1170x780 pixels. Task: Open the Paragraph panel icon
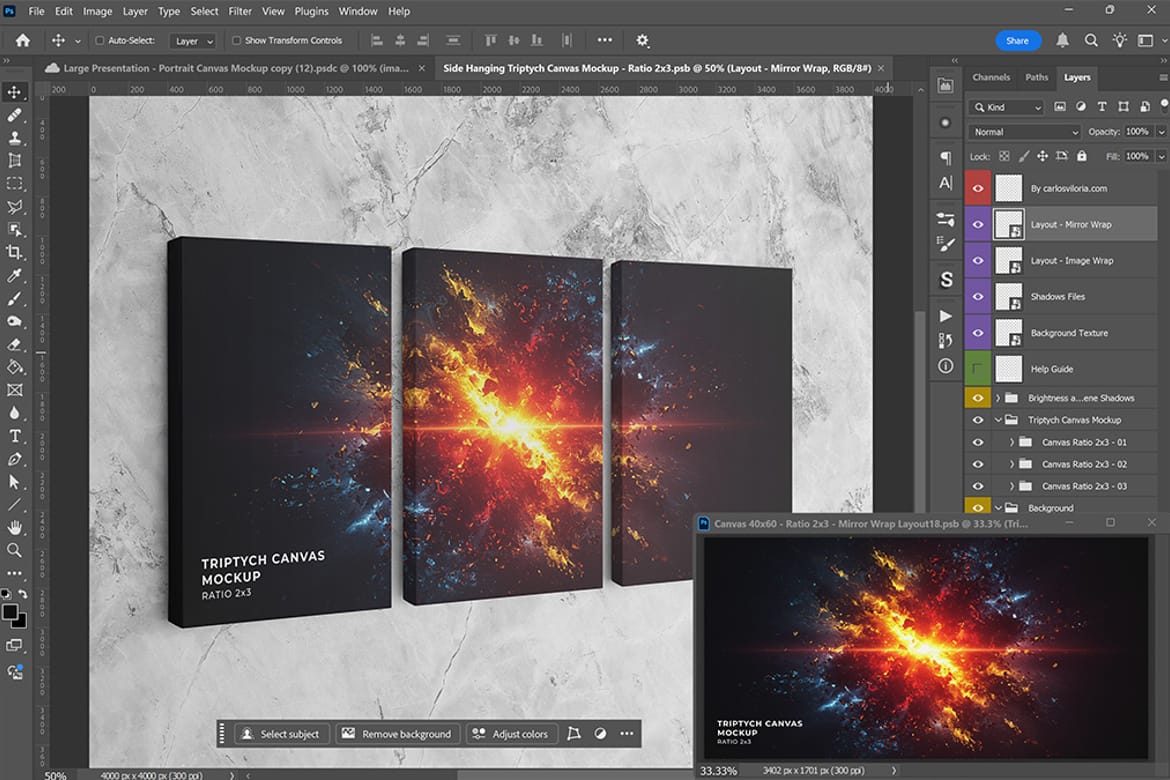(x=945, y=157)
